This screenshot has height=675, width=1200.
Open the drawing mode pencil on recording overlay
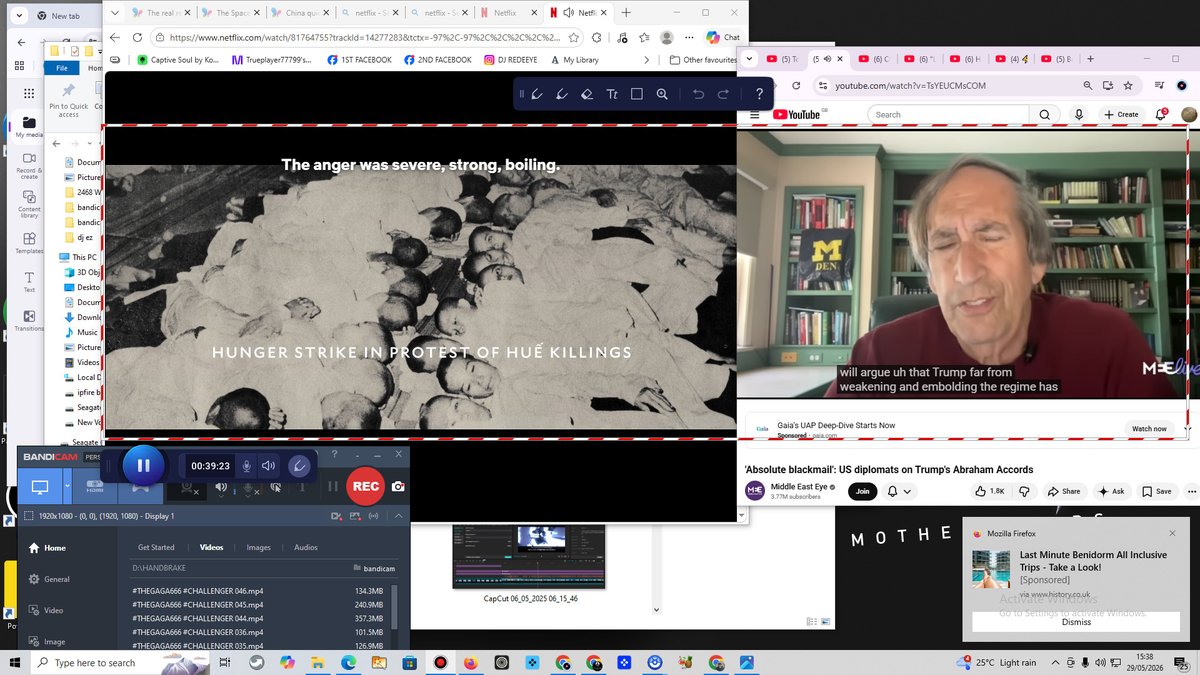[299, 466]
